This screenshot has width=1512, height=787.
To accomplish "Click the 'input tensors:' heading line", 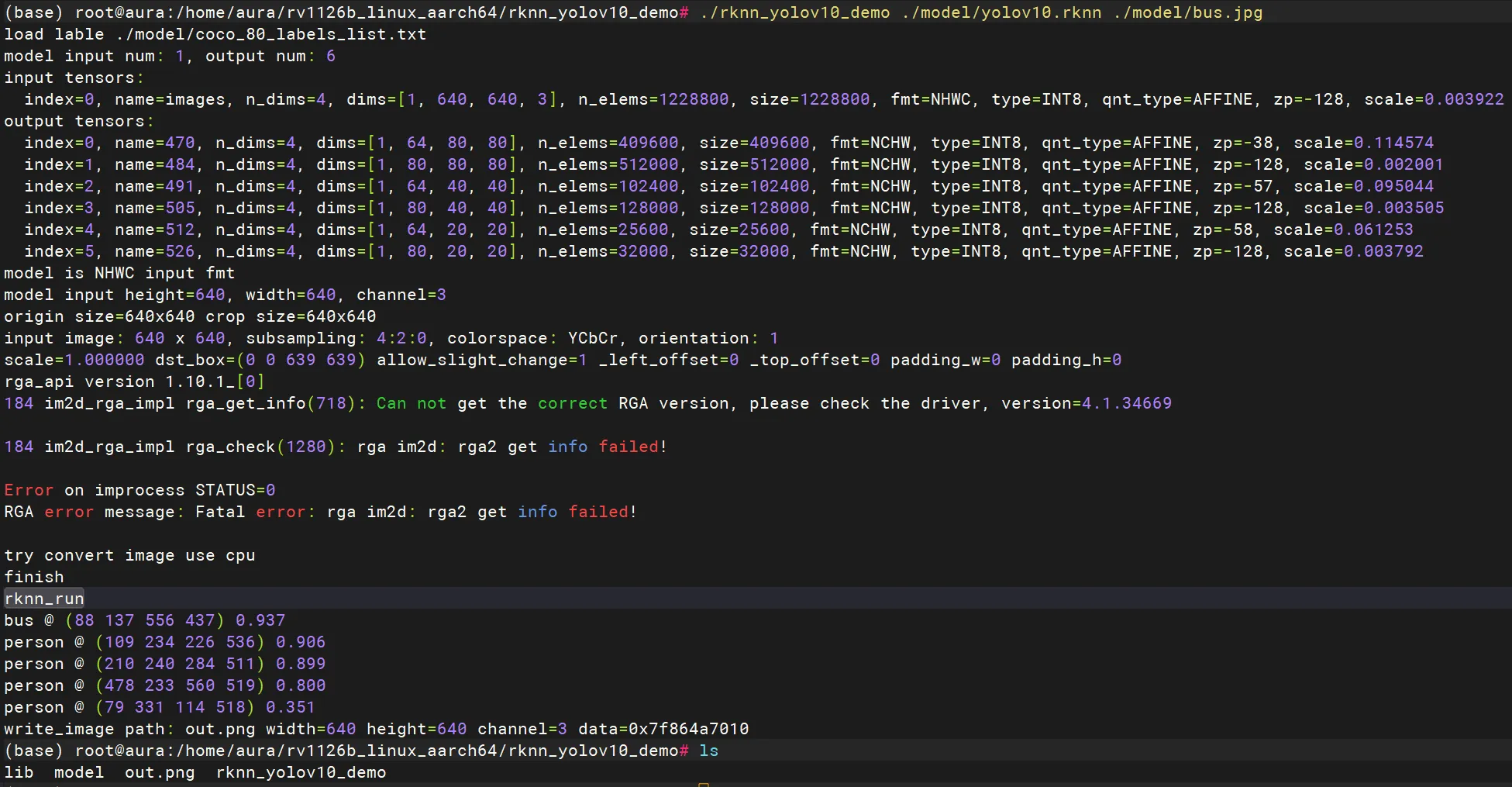I will click(x=74, y=78).
